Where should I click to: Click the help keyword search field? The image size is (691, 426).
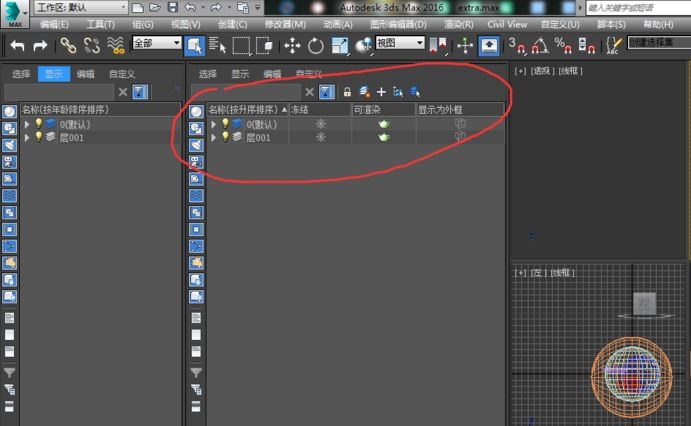coord(639,8)
